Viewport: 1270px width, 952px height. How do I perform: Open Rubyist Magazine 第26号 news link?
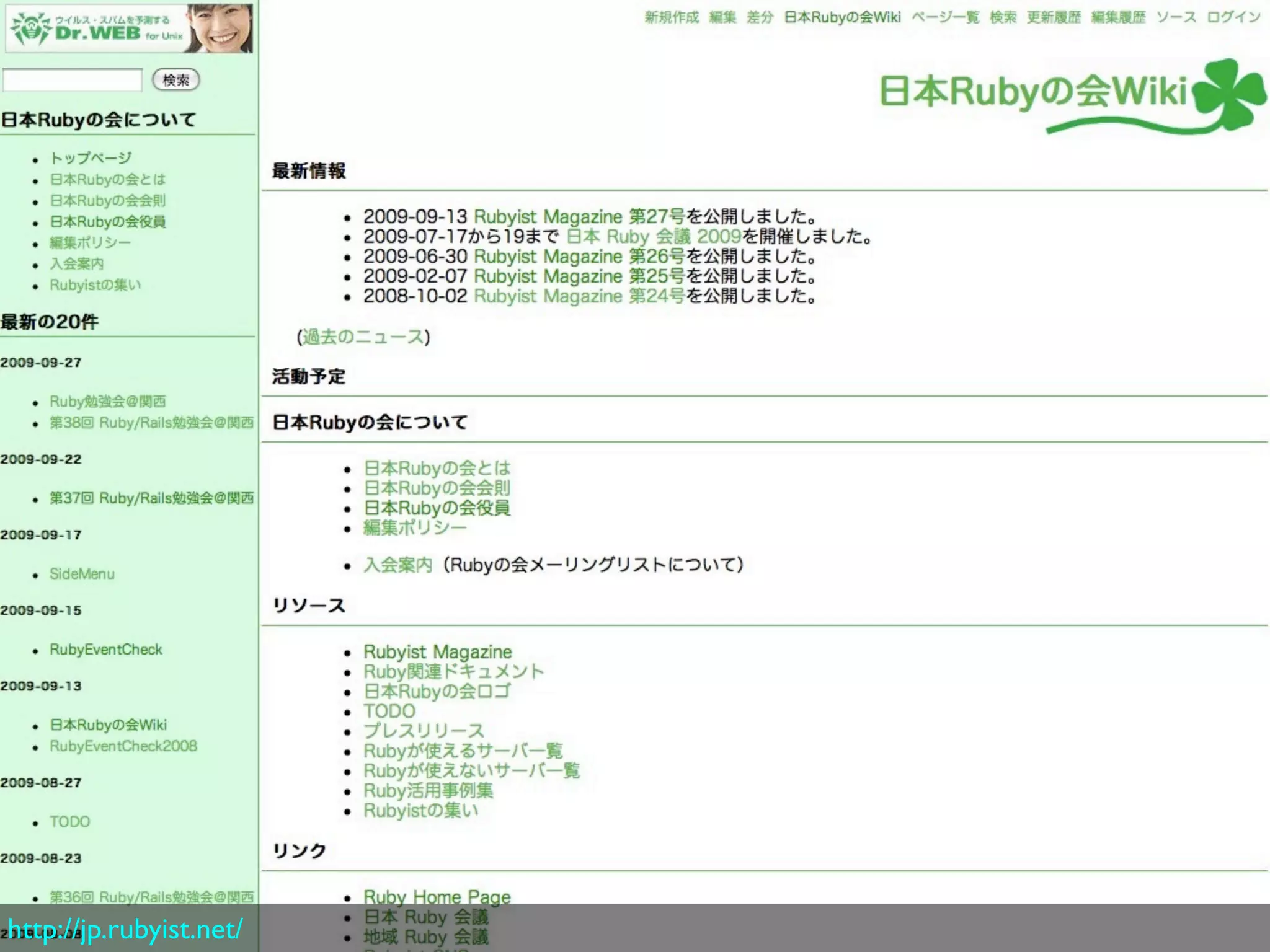pos(579,256)
